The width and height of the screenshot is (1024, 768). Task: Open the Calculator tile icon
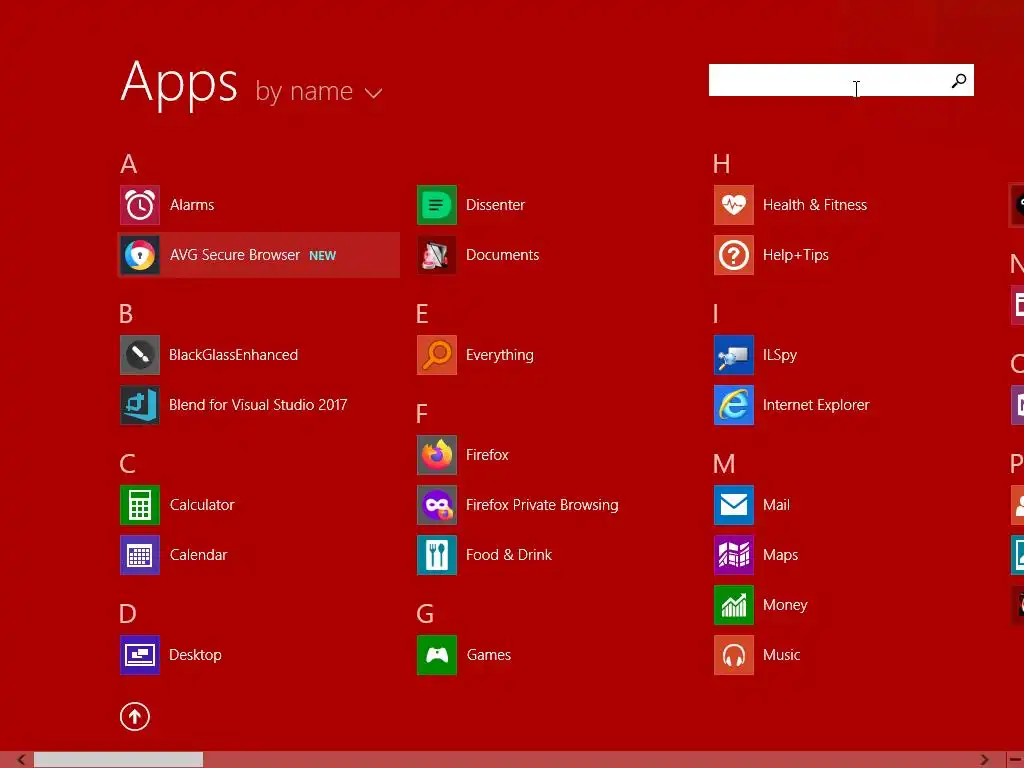click(x=140, y=505)
